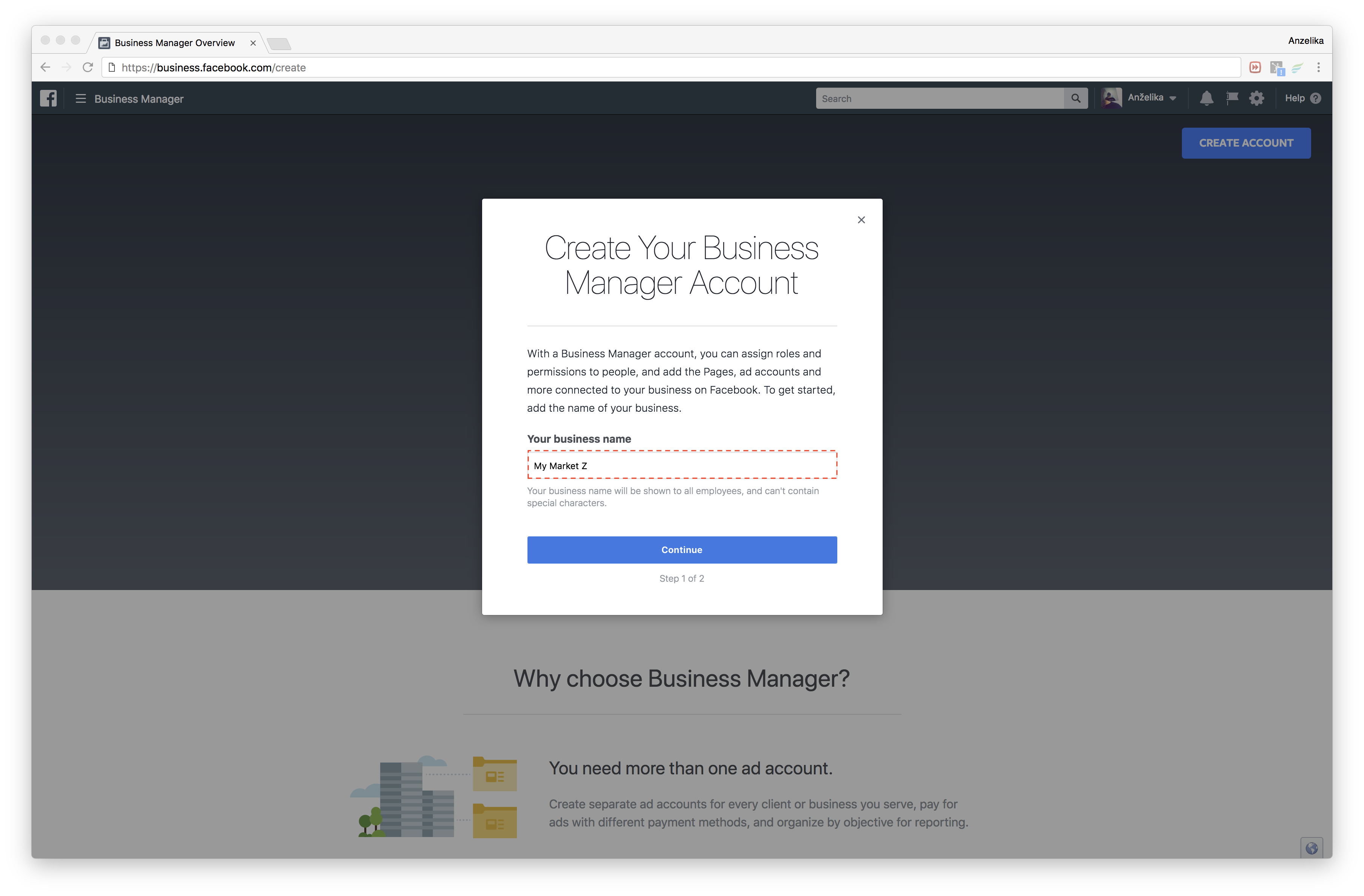Open the settings gear icon
Viewport: 1364px width, 896px height.
coord(1257,99)
